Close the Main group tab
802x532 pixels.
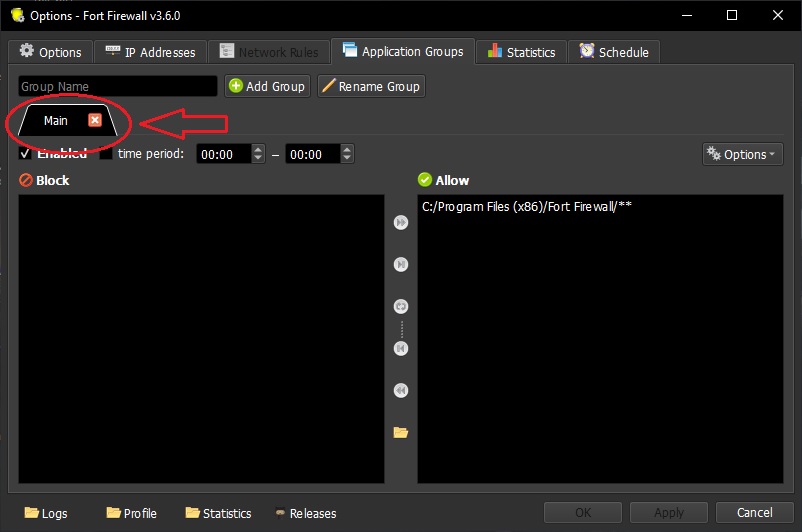95,120
